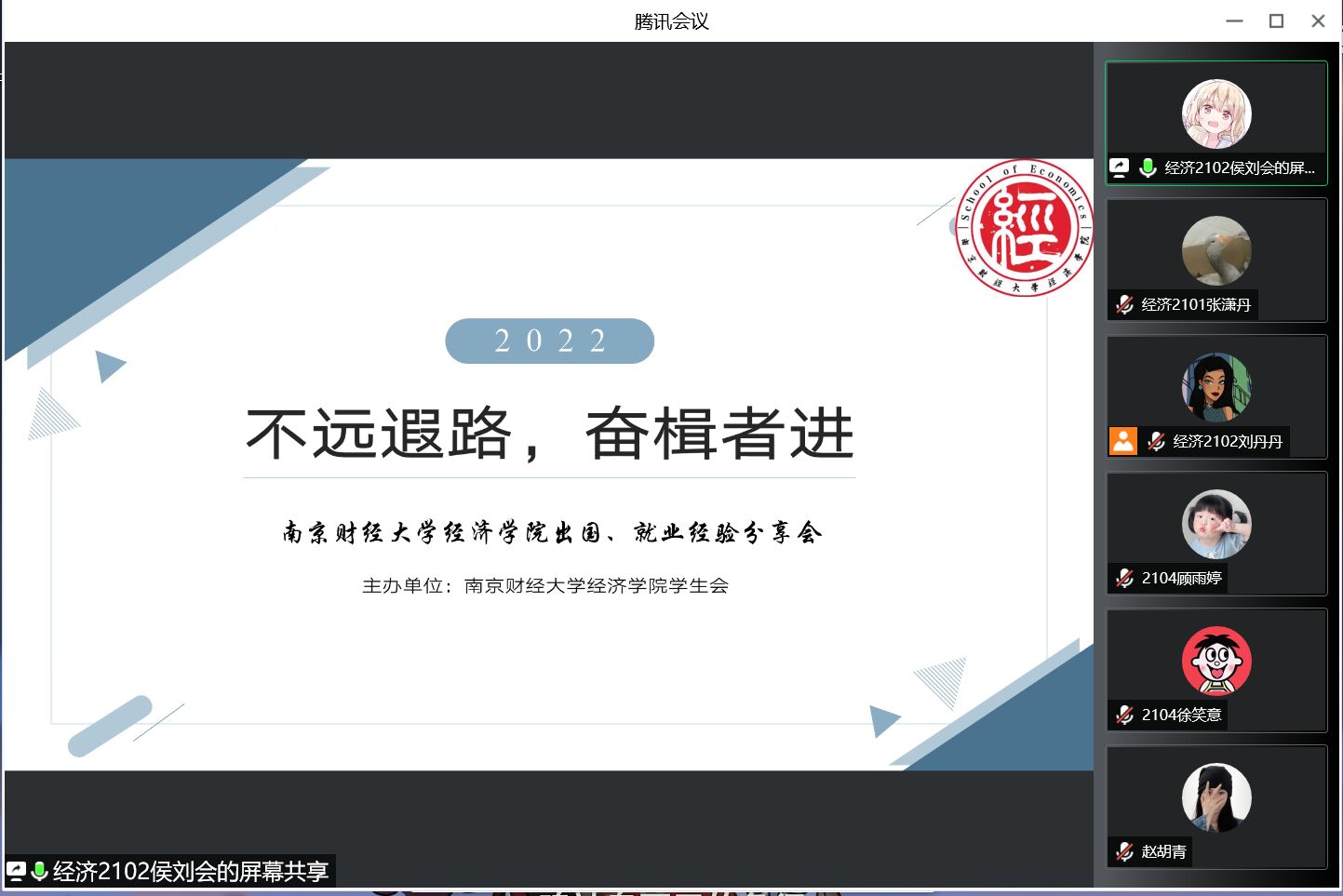The width and height of the screenshot is (1343, 896).
Task: Select the anime girl avatar of 侯刘会
Action: pyautogui.click(x=1216, y=114)
